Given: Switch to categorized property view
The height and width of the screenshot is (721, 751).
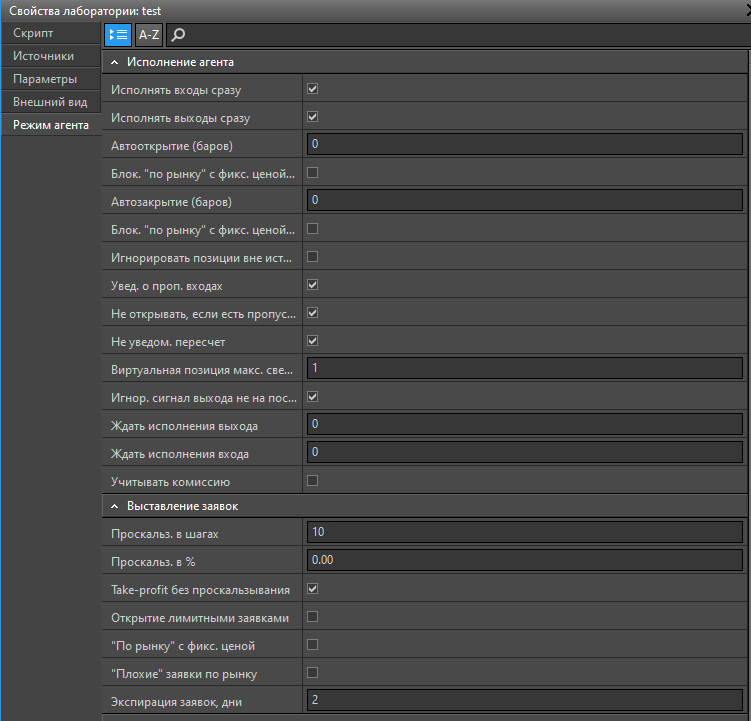Looking at the screenshot, I should click(118, 34).
